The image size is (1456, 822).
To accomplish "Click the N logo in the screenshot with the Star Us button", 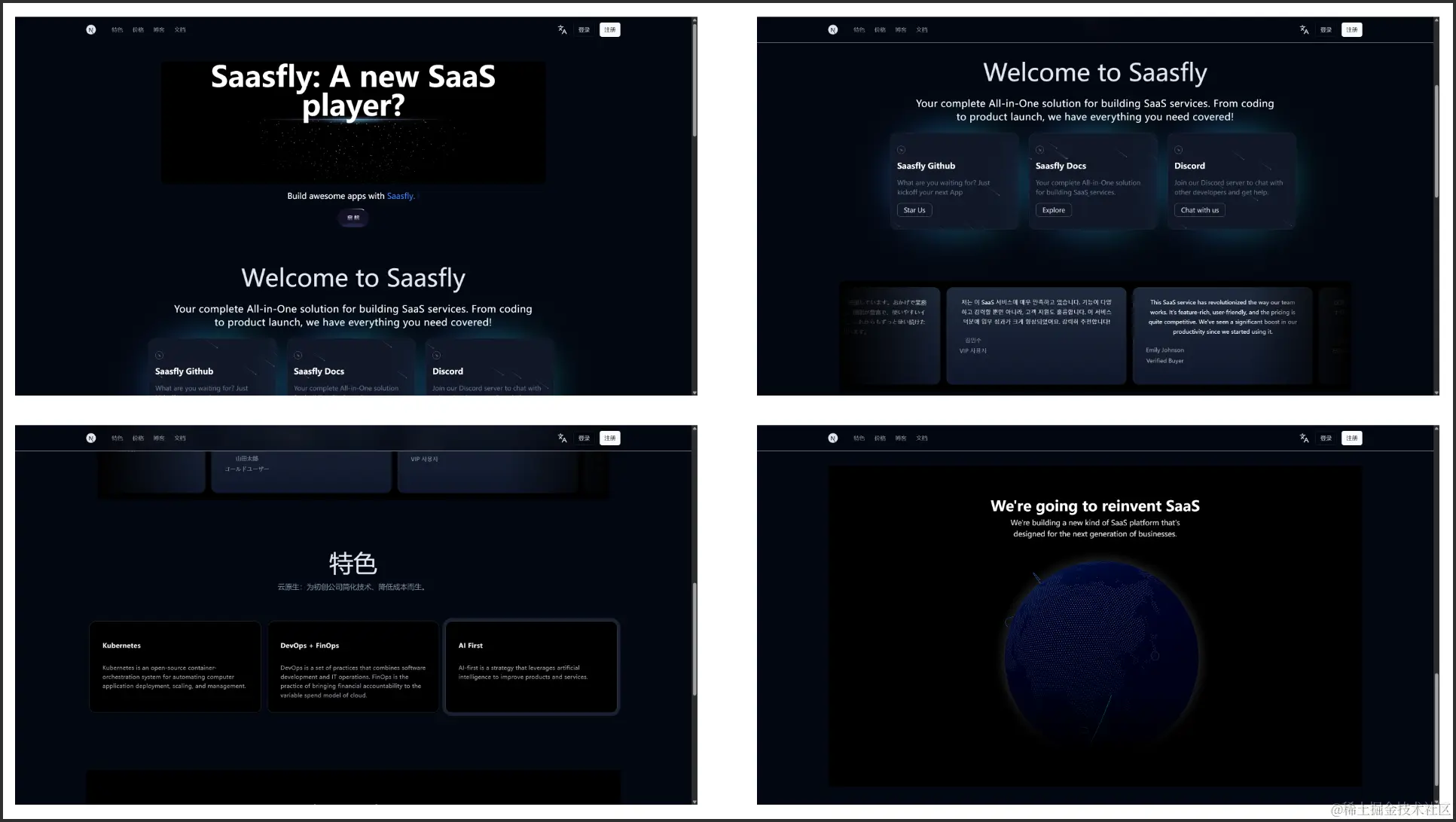I will tap(833, 30).
